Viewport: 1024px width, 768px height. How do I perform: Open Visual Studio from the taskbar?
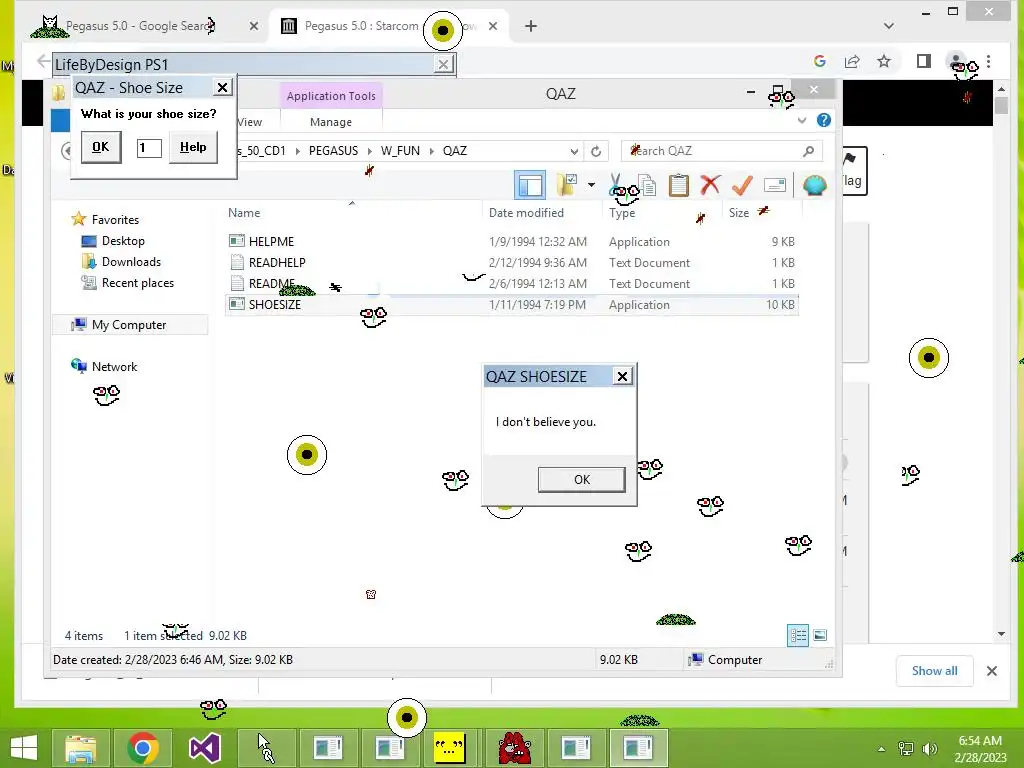(204, 748)
